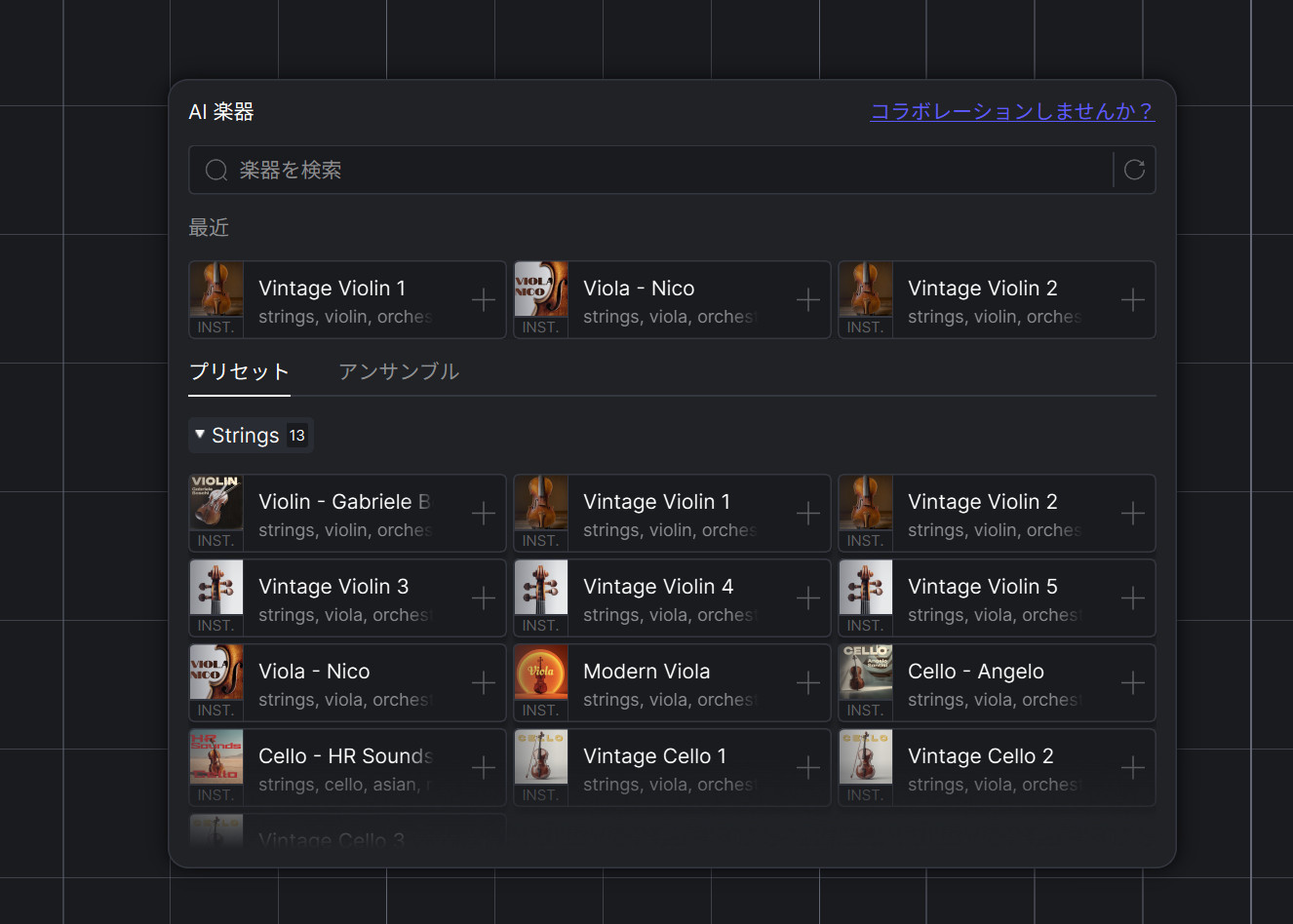Add Modern Viola using its plus icon
Image resolution: width=1293 pixels, height=924 pixels.
tap(808, 683)
